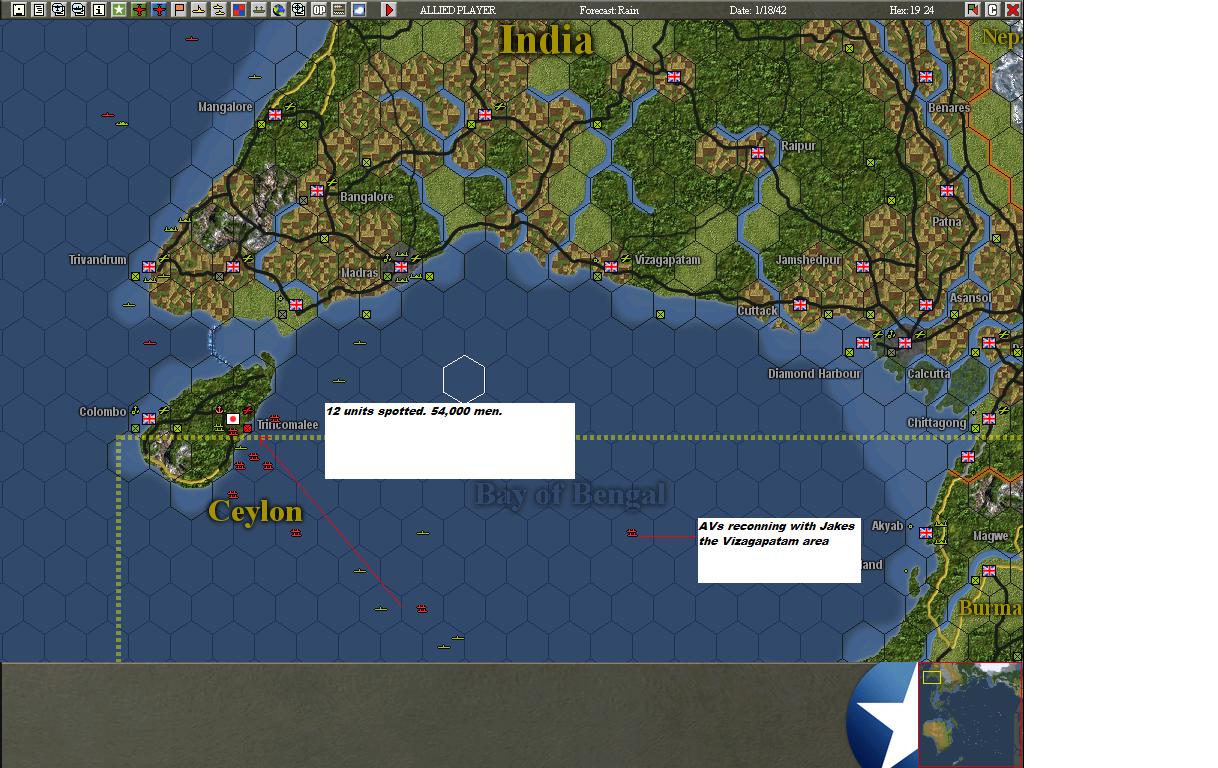Click the orange flag bases icon

179,10
